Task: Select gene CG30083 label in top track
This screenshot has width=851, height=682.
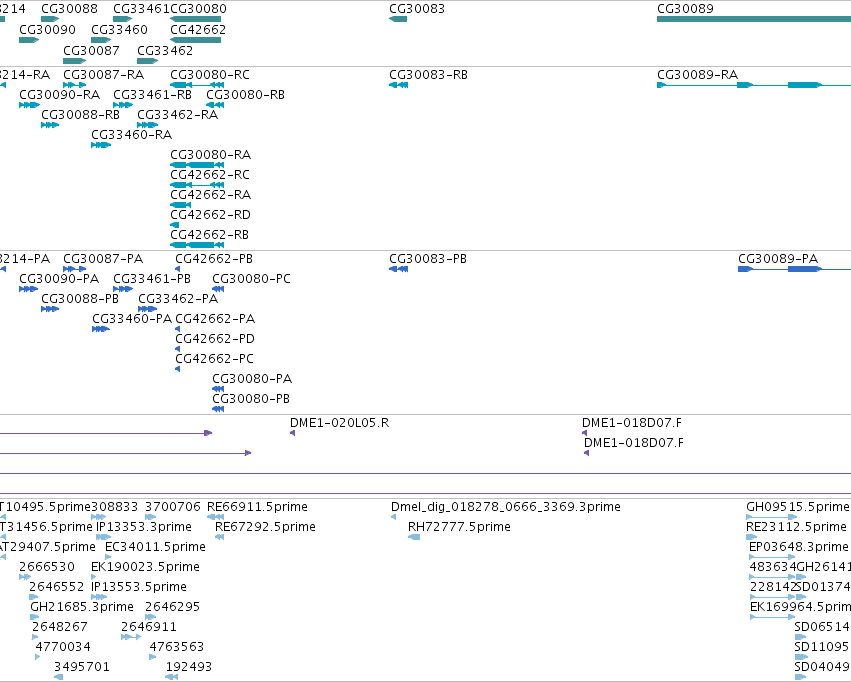Action: point(417,9)
